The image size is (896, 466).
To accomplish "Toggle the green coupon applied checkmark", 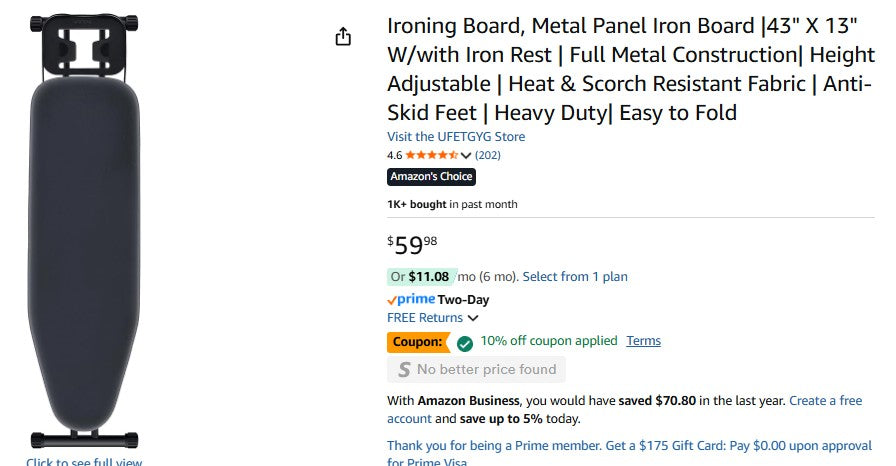I will tap(465, 343).
